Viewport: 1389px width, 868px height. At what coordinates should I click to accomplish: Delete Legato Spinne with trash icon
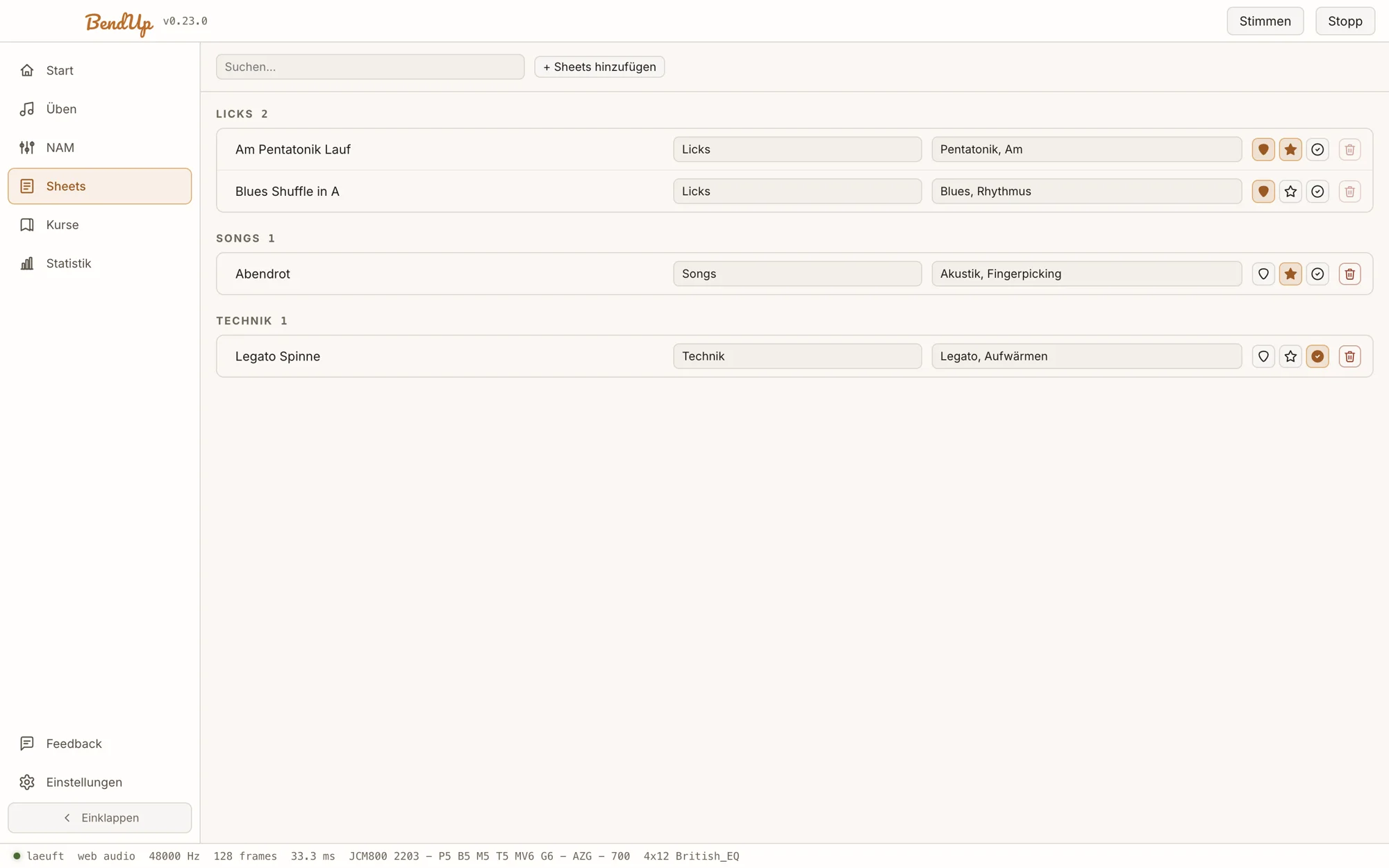[1349, 356]
